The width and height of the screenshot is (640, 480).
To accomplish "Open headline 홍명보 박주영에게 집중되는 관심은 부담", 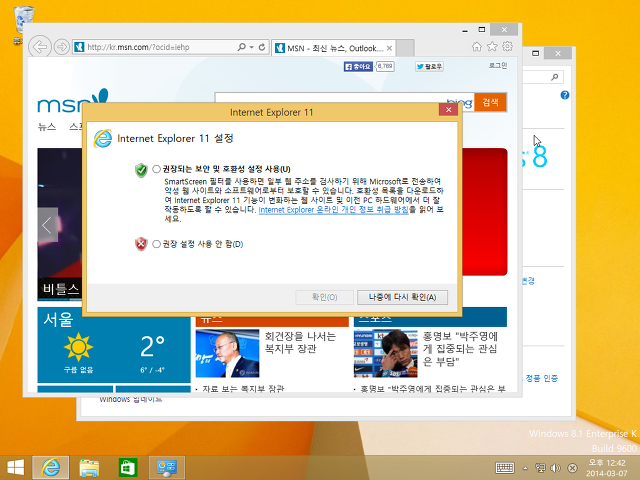I will pyautogui.click(x=460, y=349).
